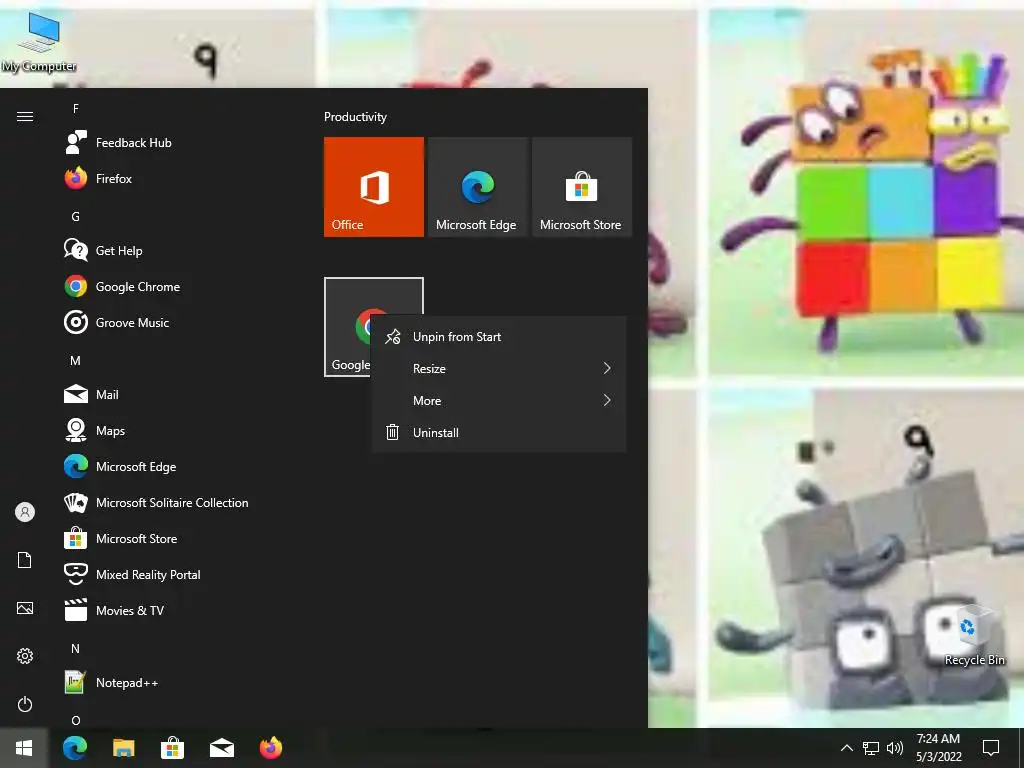Open the user account icon in Start
This screenshot has height=768, width=1024.
coord(25,512)
